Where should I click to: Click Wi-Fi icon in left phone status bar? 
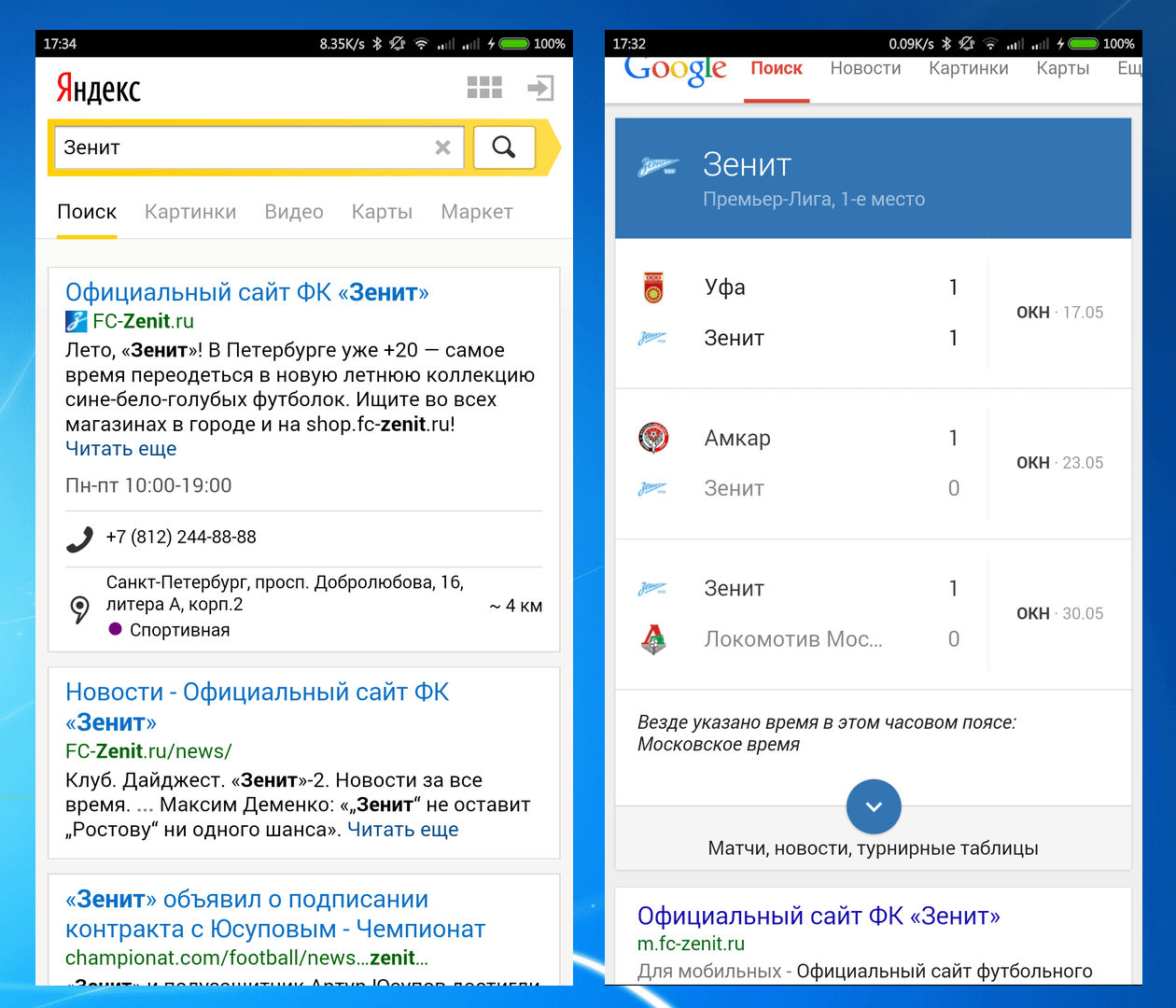[422, 43]
